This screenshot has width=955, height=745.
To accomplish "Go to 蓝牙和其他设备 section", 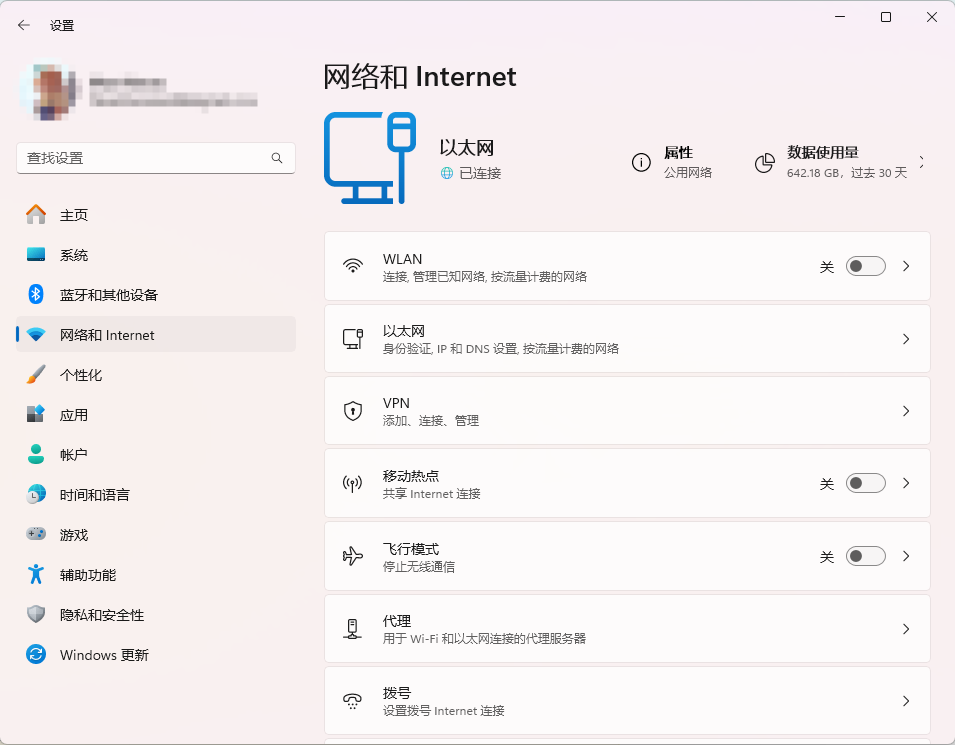I will [x=156, y=295].
